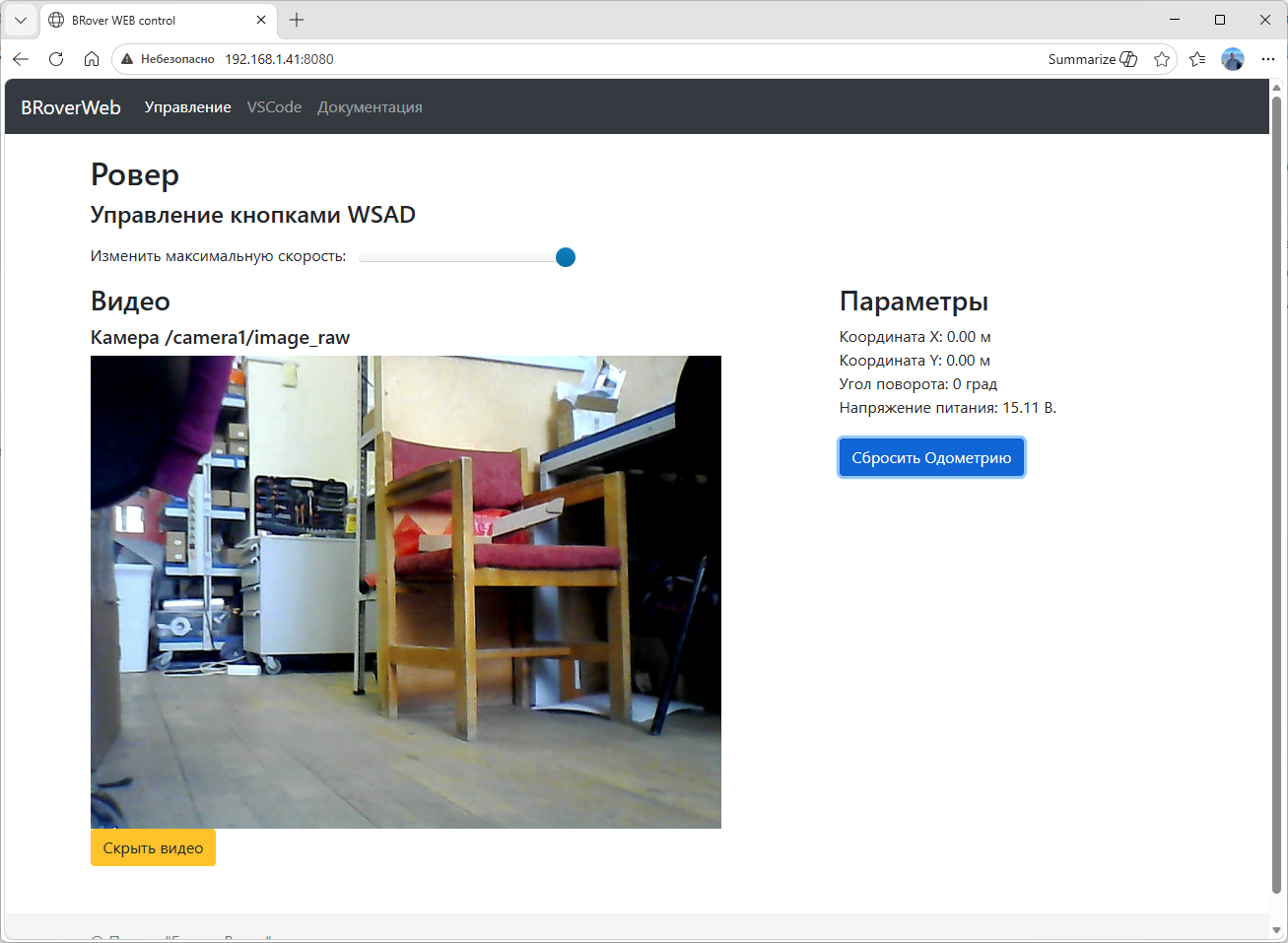Click the Summarize button

click(x=1092, y=59)
